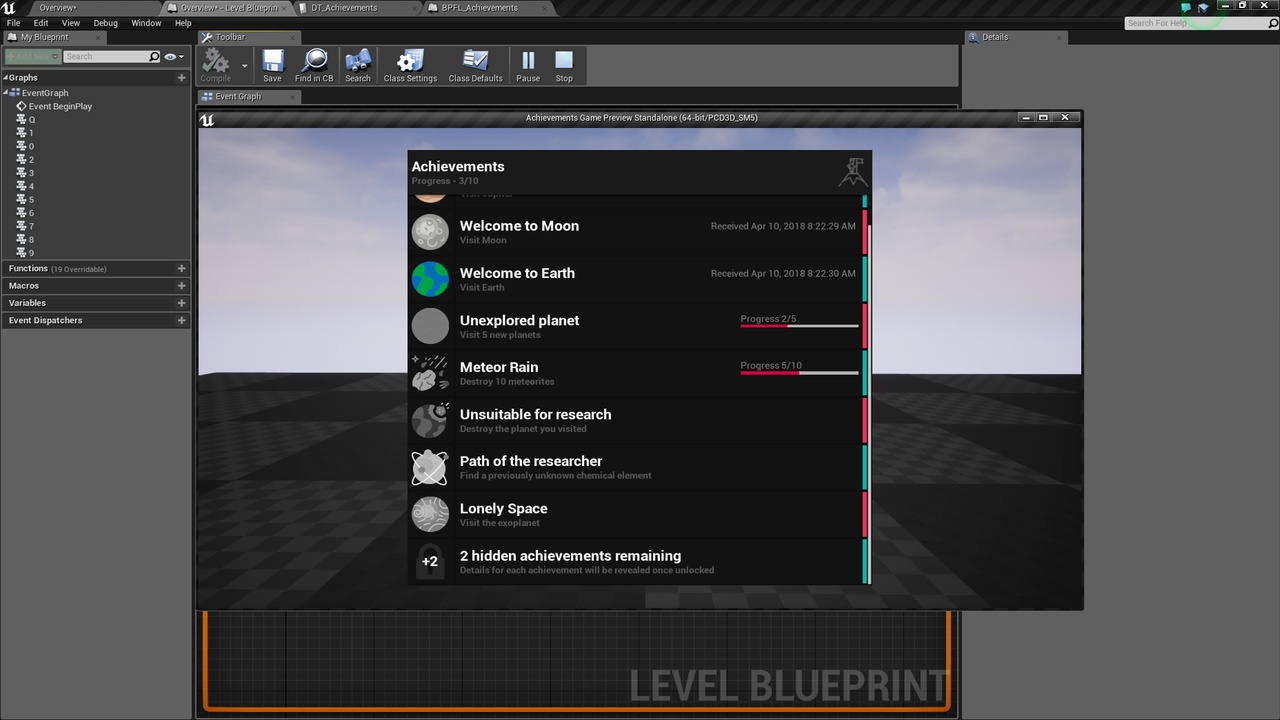Open the Compile options dropdown arrow
The width and height of the screenshot is (1280, 720).
pos(244,66)
